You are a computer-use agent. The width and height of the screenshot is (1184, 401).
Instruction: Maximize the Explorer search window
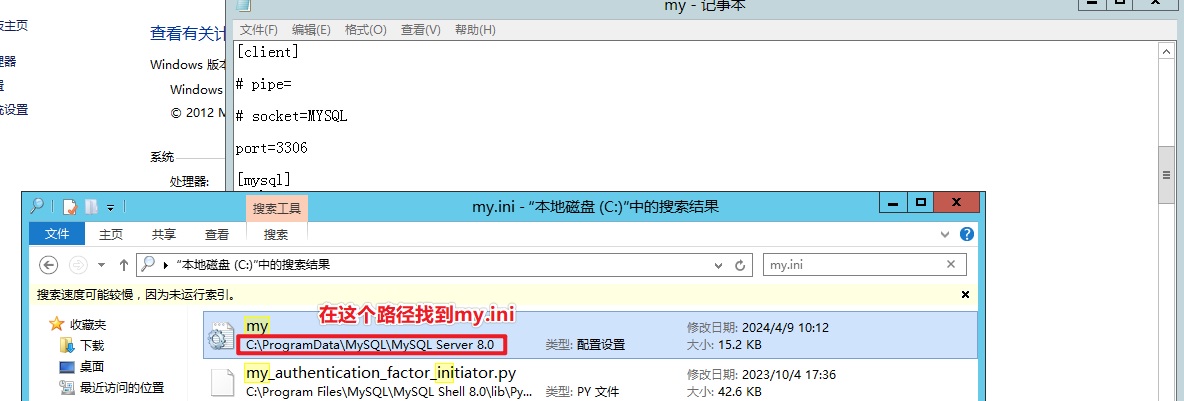pyautogui.click(x=920, y=203)
